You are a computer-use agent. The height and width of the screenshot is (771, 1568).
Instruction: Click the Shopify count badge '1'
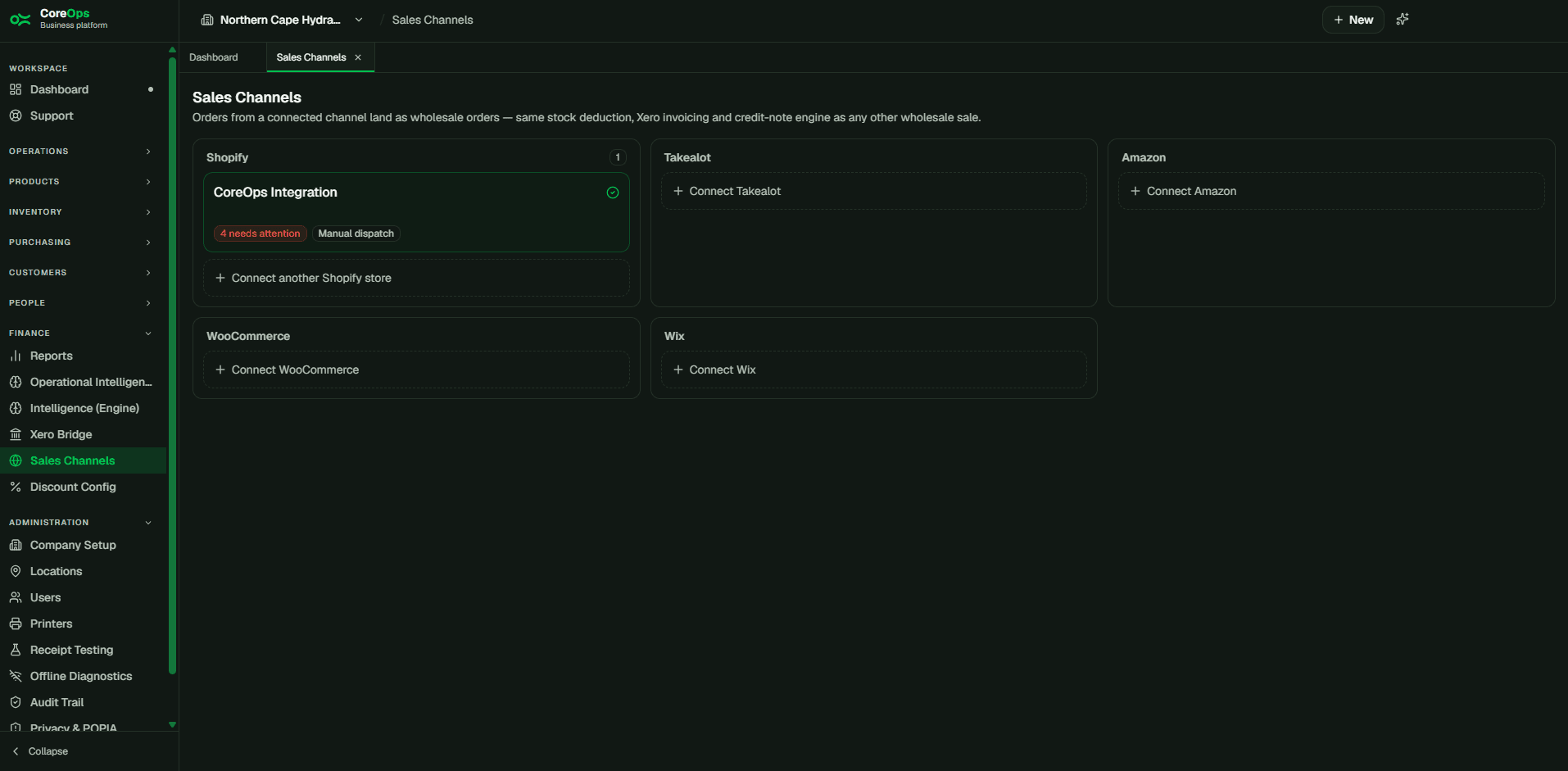tap(618, 157)
